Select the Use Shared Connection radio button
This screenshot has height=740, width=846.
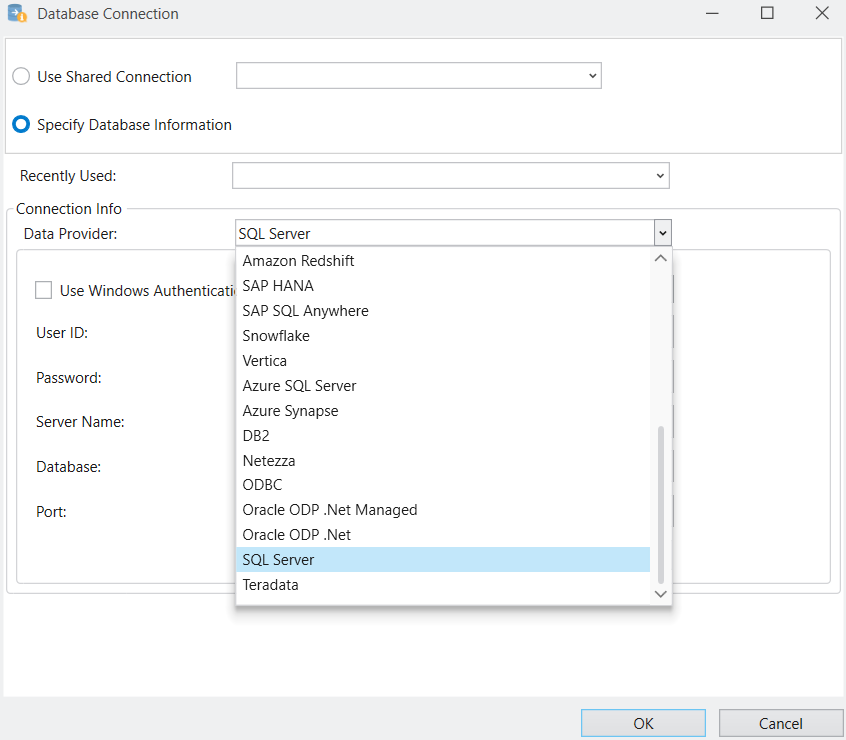pos(21,77)
